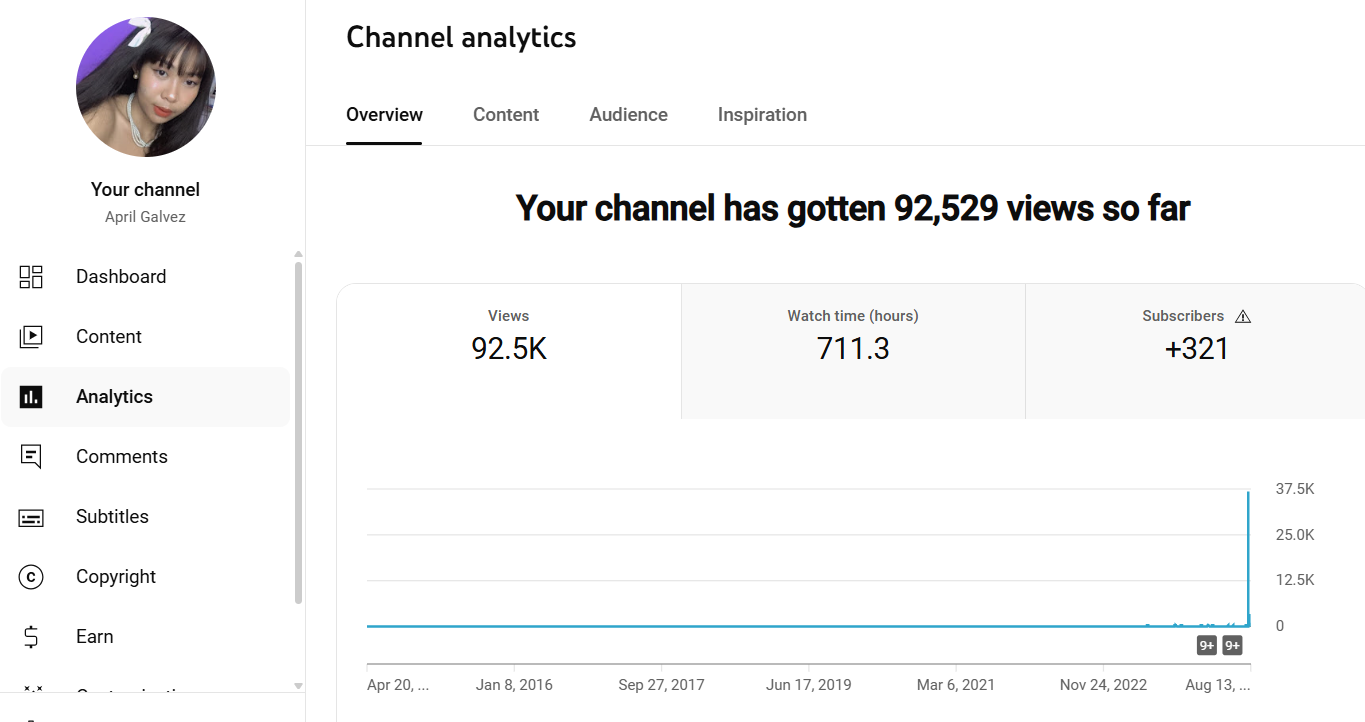1365x722 pixels.
Task: Click the channel profile picture
Action: pyautogui.click(x=146, y=87)
